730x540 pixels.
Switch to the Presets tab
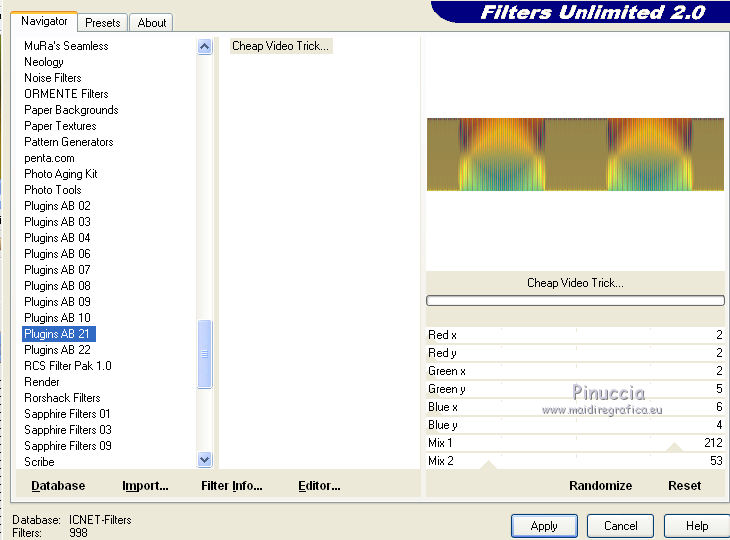pos(102,22)
